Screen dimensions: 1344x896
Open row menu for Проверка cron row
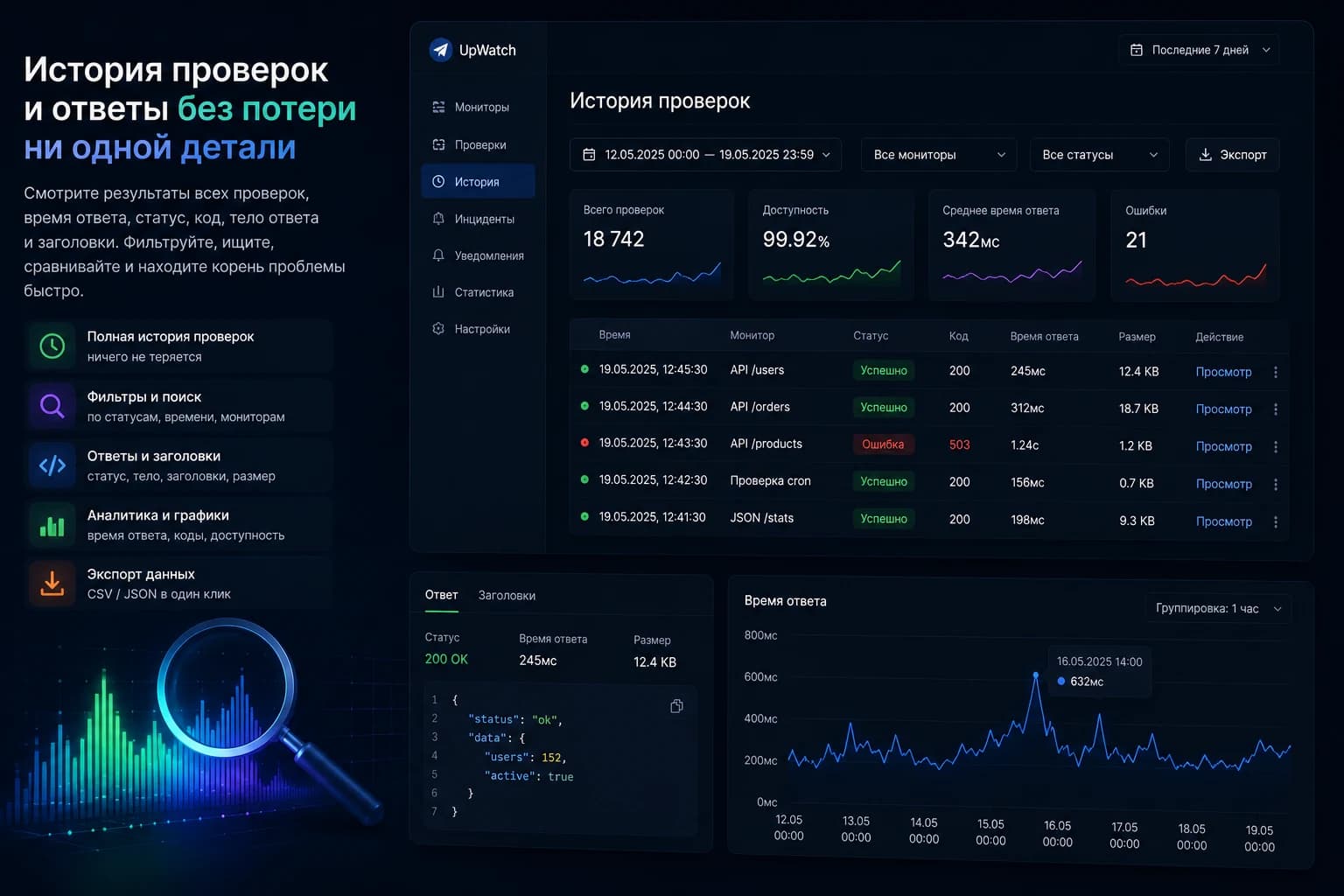coord(1276,484)
